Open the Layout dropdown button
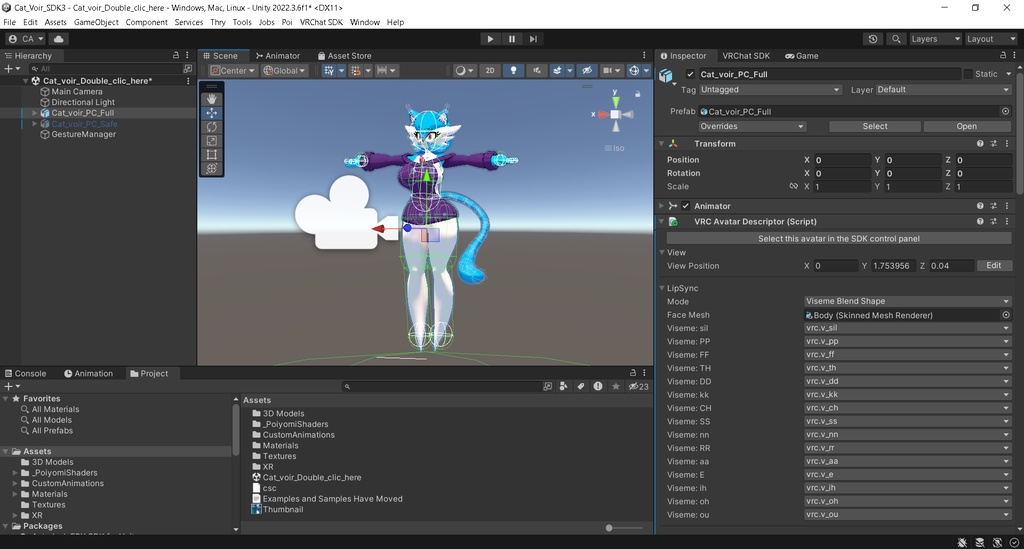Viewport: 1024px width, 549px height. pos(991,39)
